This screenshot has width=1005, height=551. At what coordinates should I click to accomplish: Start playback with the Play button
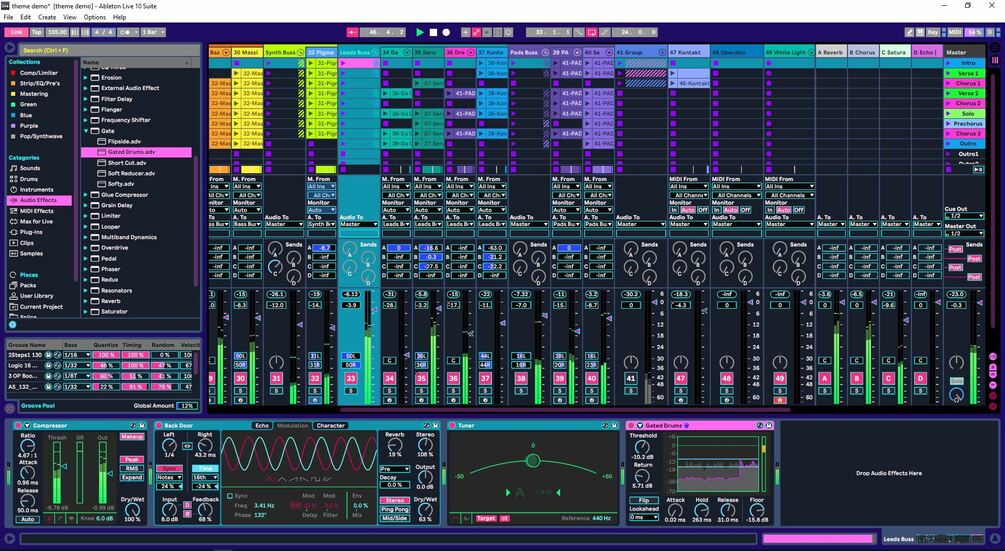[x=420, y=32]
